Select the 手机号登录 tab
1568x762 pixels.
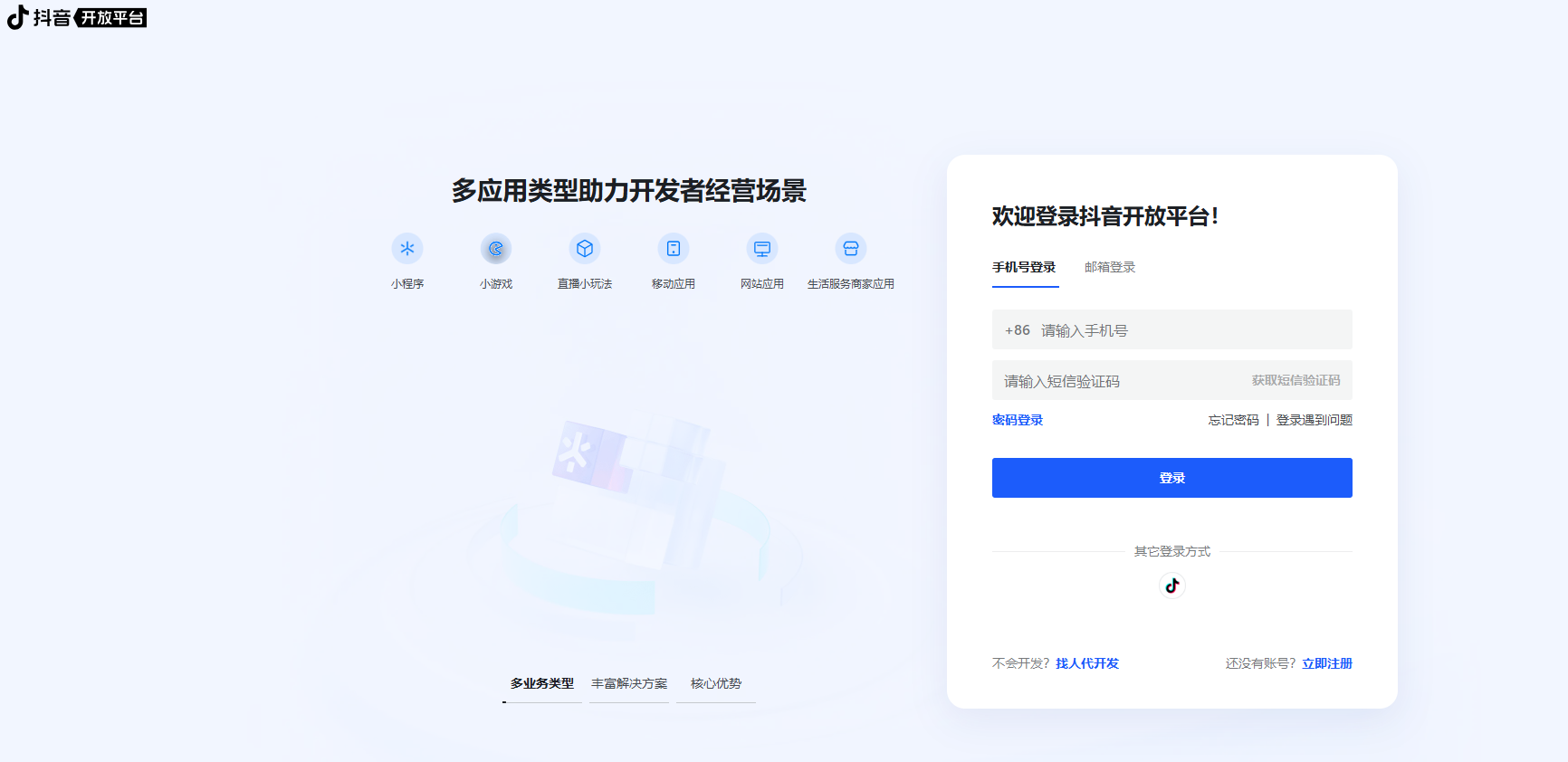1024,267
